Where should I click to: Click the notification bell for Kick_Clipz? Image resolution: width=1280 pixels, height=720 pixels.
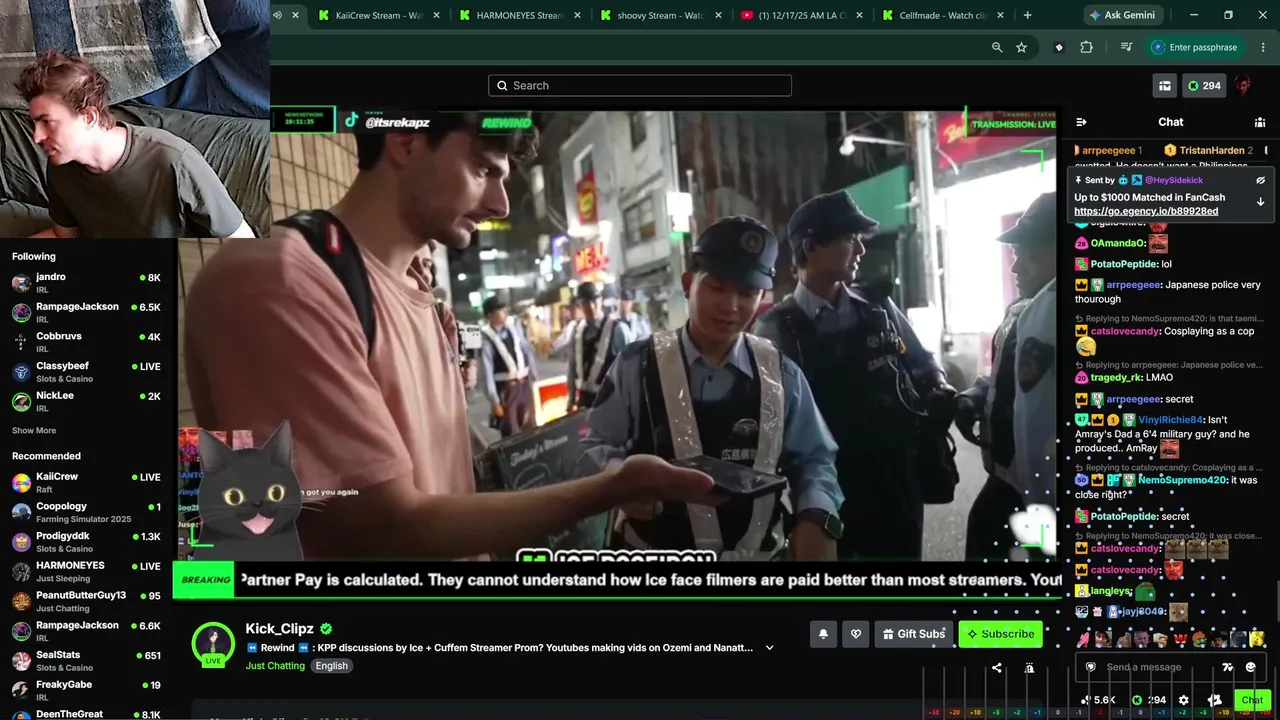[823, 634]
